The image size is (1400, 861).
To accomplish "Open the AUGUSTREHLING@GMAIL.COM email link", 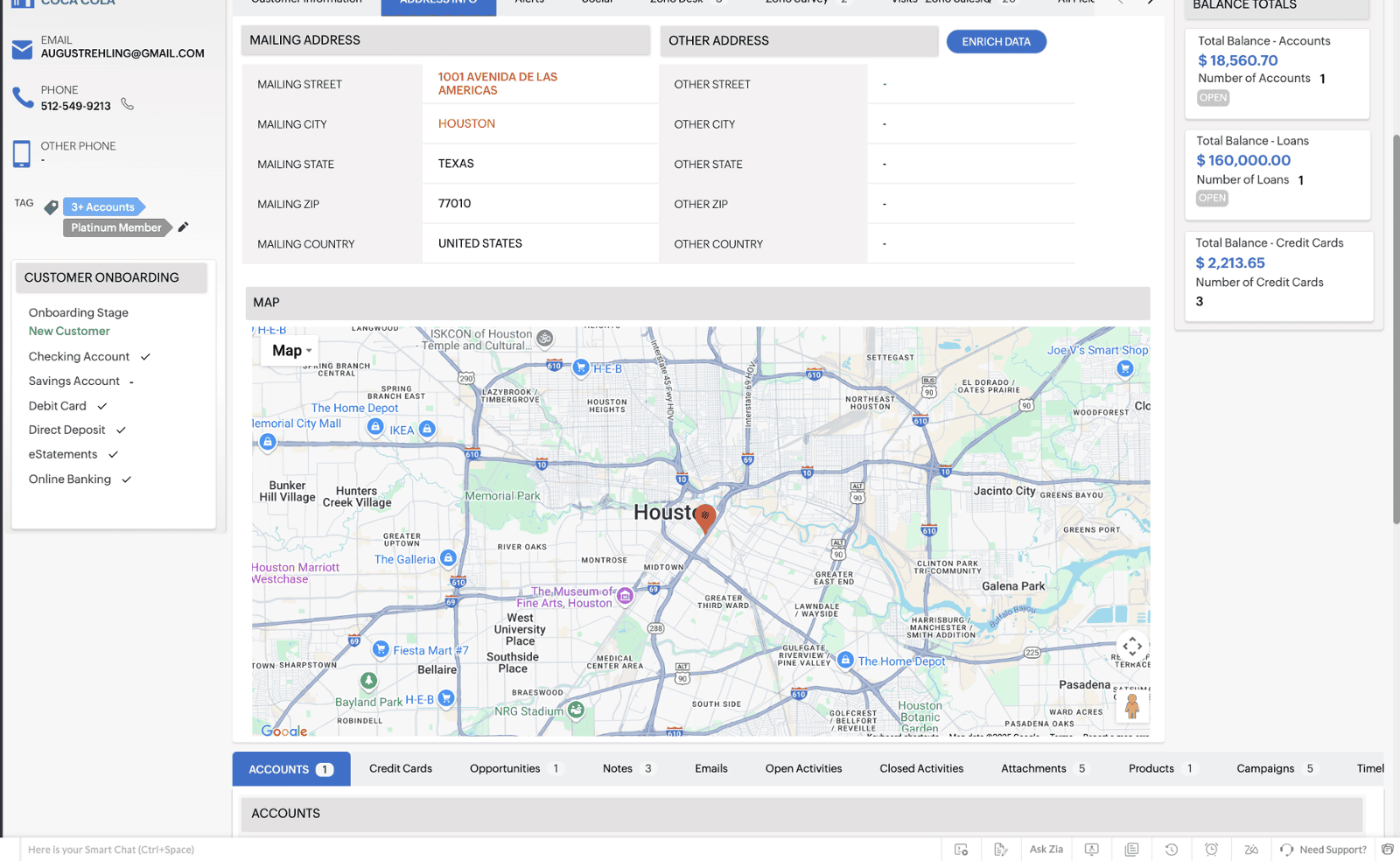I will [122, 53].
